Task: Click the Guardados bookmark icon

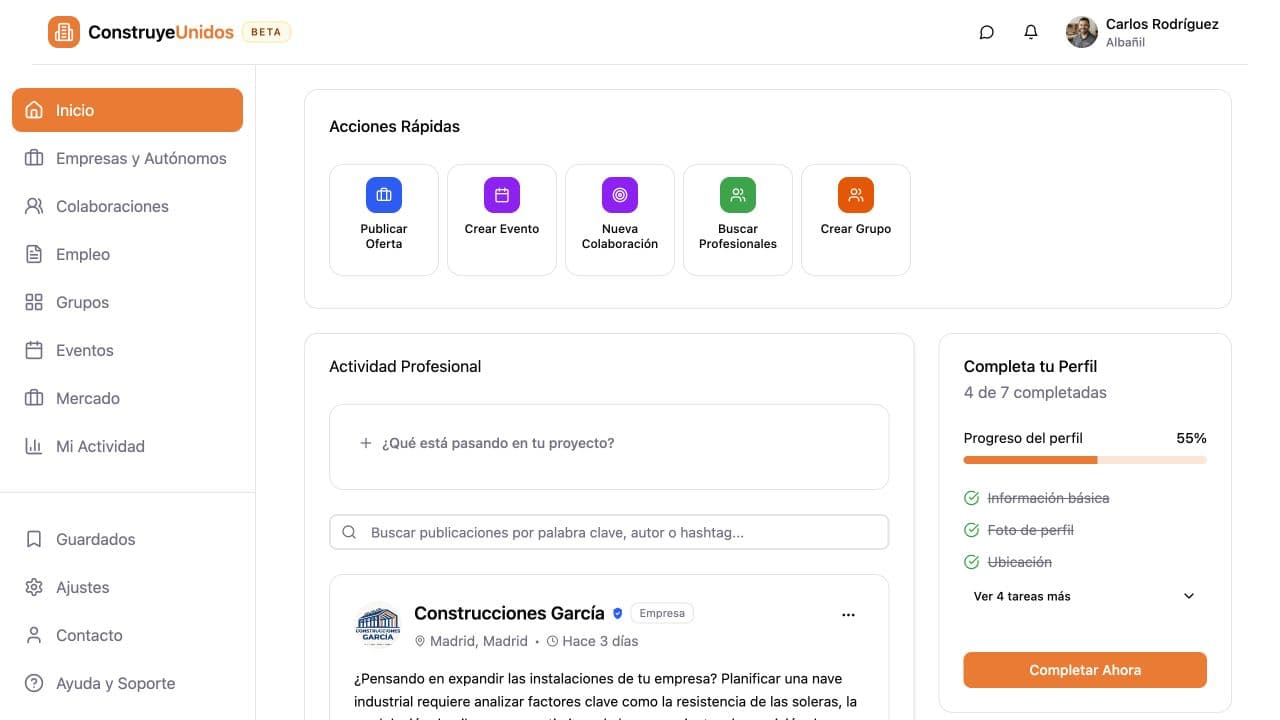Action: tap(34, 539)
